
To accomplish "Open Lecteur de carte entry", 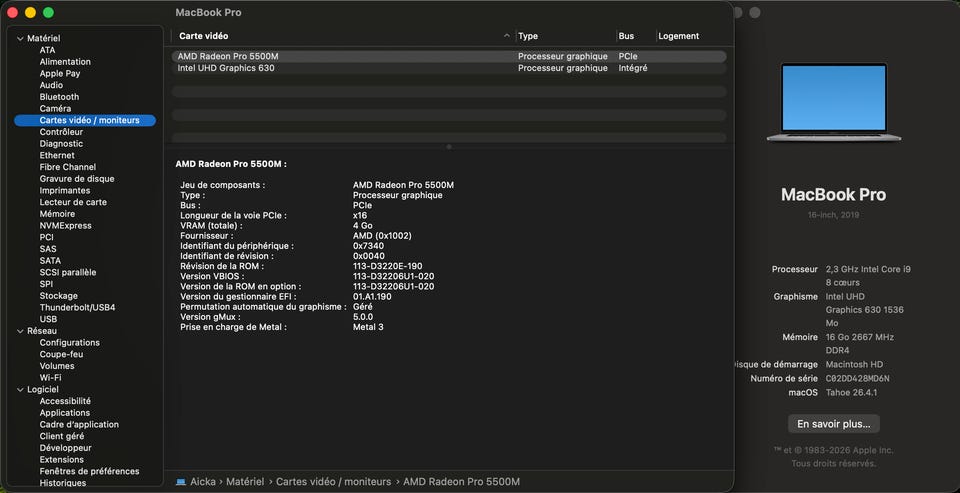I will 73,202.
